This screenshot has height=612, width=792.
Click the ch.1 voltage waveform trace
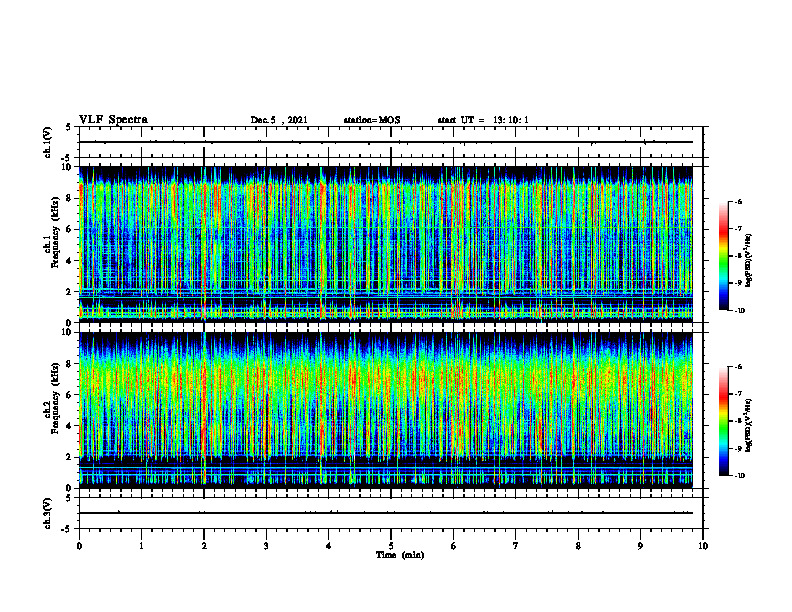(386, 142)
